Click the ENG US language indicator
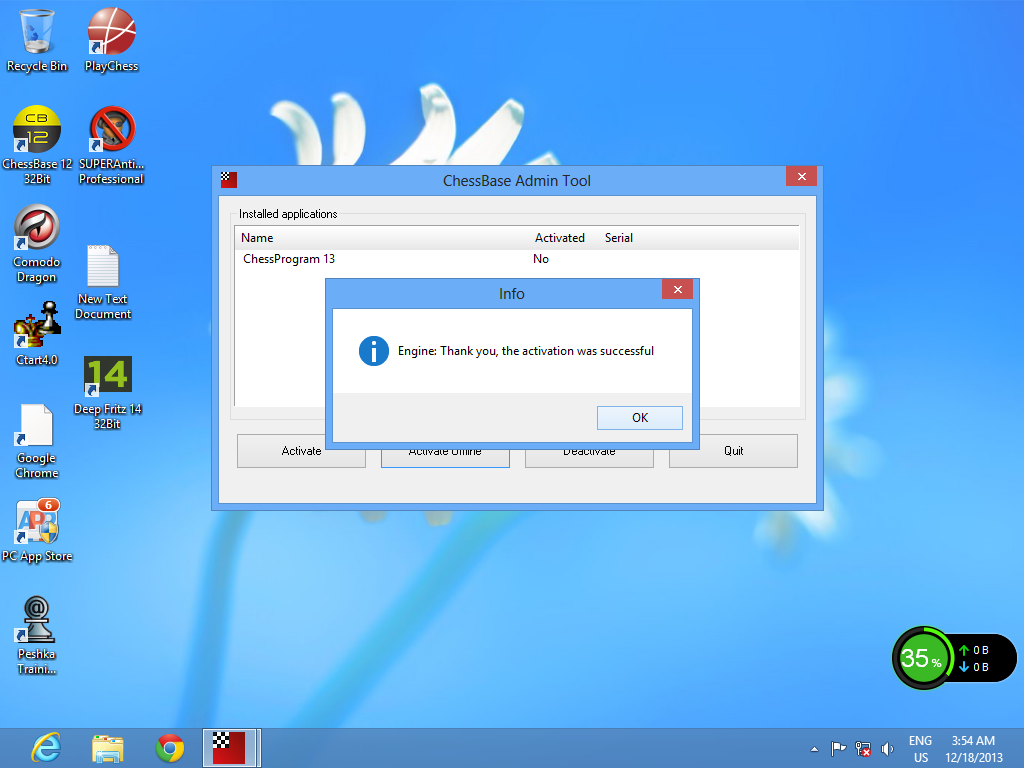1024x768 pixels. (x=920, y=749)
